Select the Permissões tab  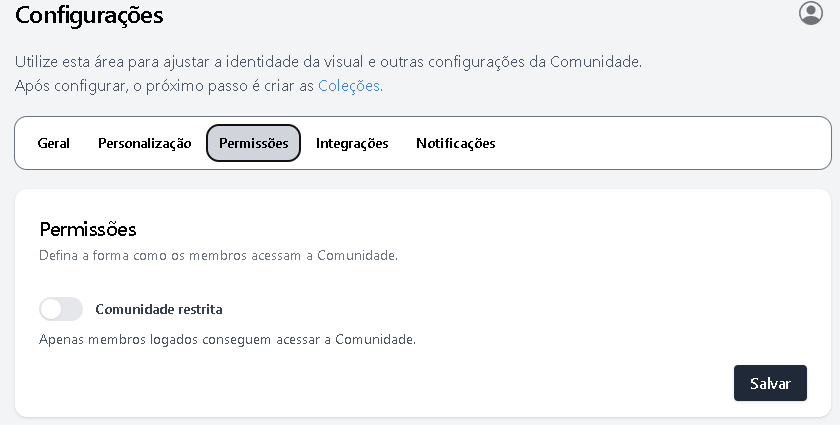pos(253,143)
